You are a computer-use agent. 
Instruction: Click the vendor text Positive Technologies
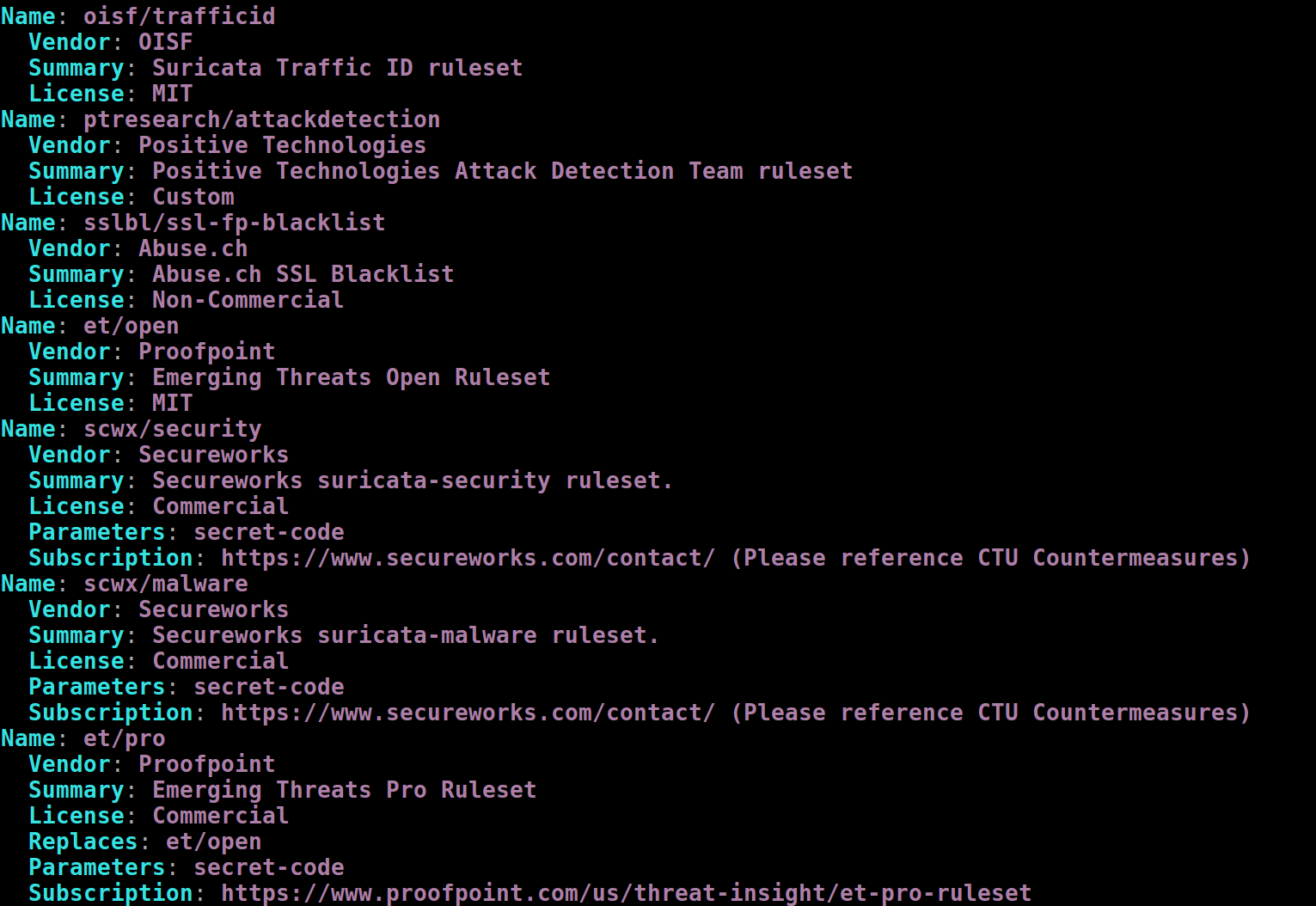coord(282,145)
